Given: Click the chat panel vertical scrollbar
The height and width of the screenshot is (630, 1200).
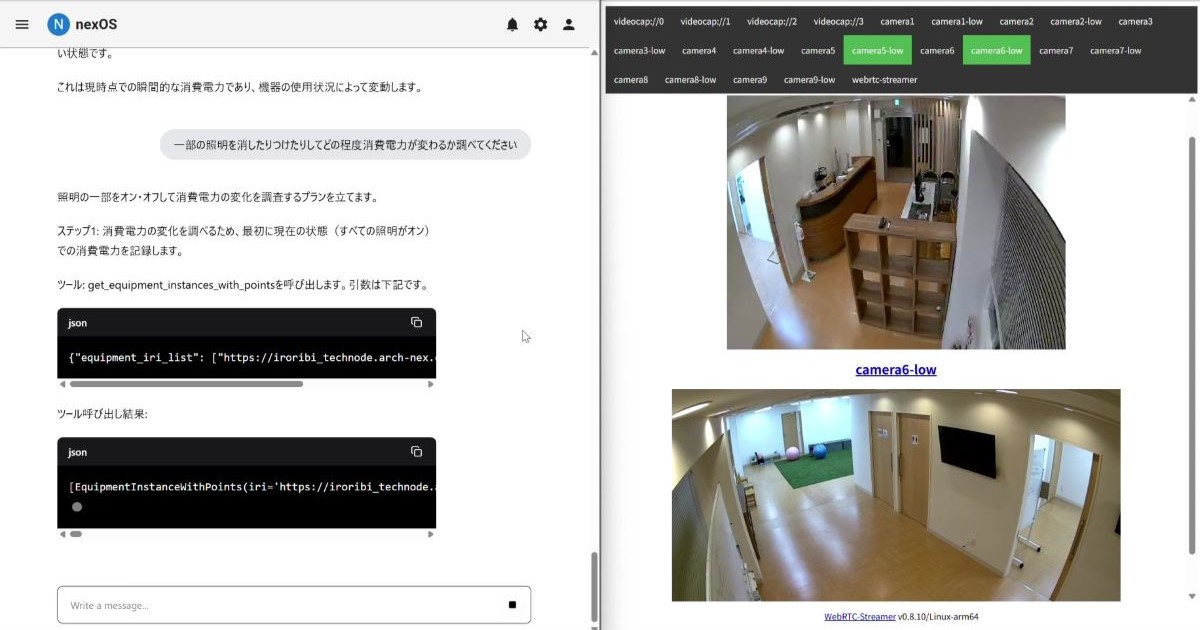Looking at the screenshot, I should pos(594,587).
